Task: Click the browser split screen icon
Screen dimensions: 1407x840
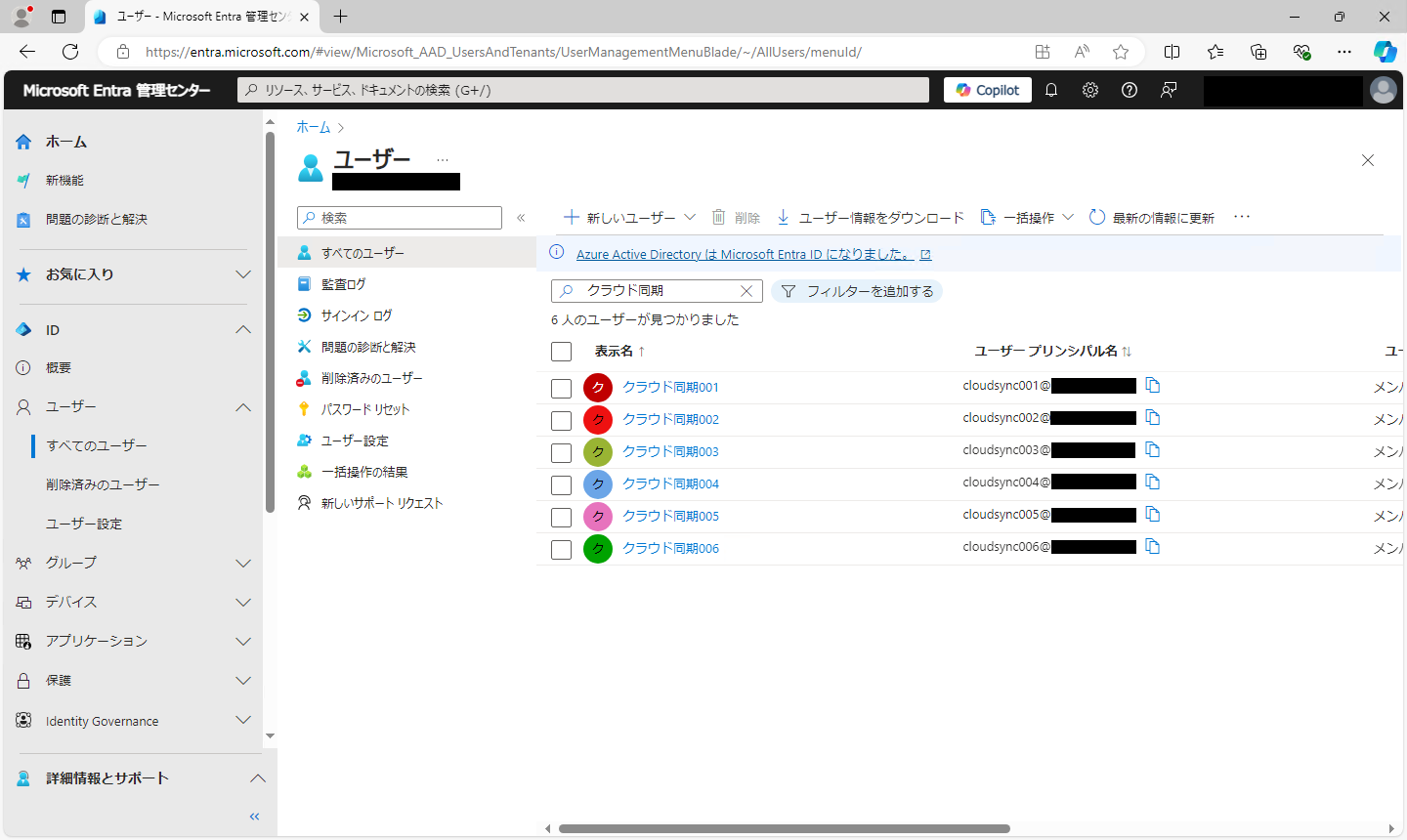Action: (x=1172, y=52)
